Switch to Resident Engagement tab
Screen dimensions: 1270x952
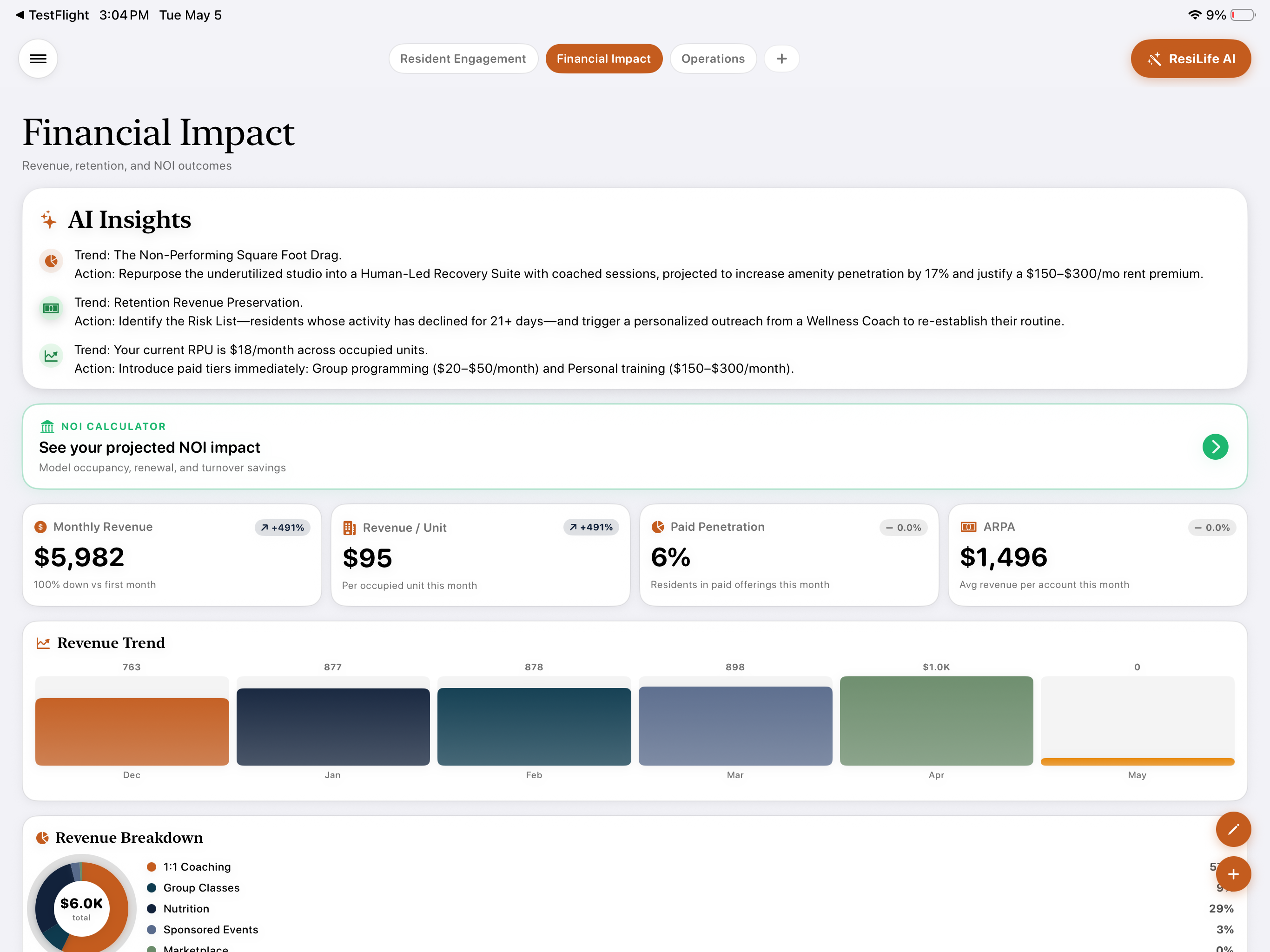pyautogui.click(x=463, y=59)
